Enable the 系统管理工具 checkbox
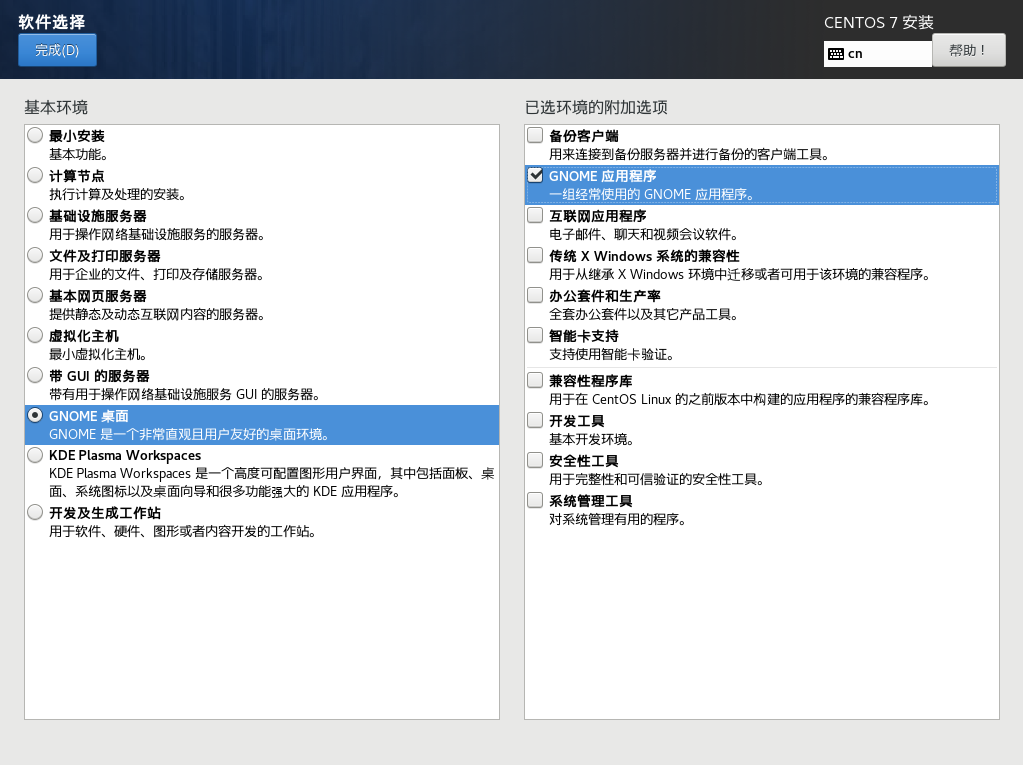Screen dimensions: 1023x765 pos(535,500)
